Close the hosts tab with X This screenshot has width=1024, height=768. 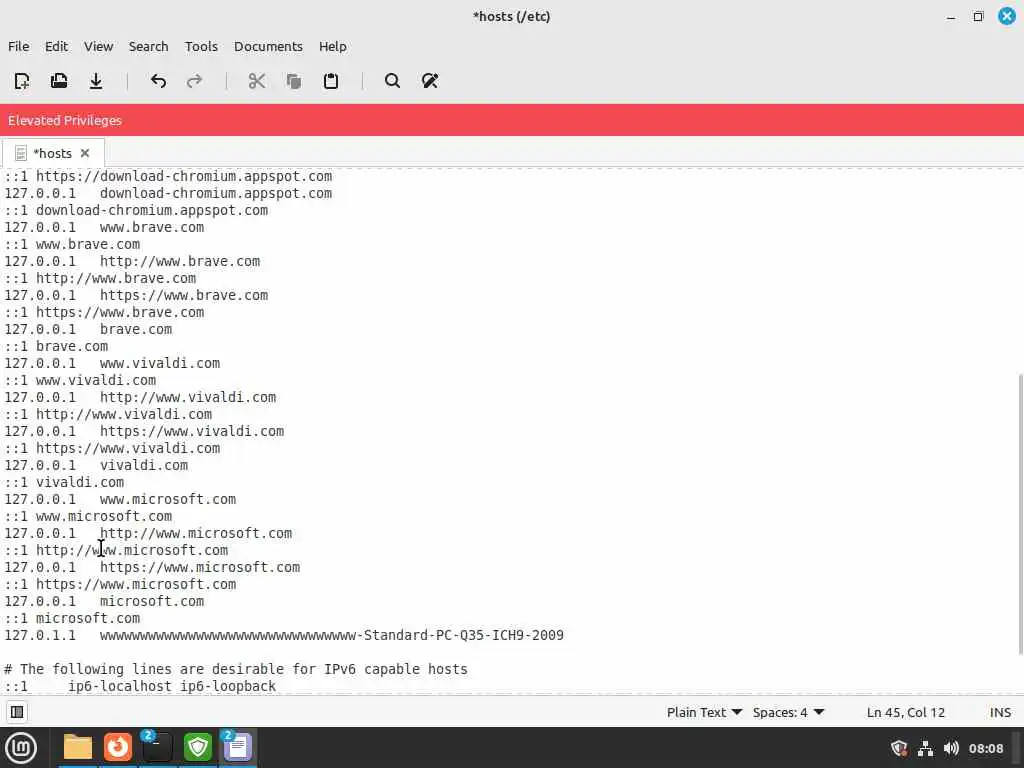(85, 153)
